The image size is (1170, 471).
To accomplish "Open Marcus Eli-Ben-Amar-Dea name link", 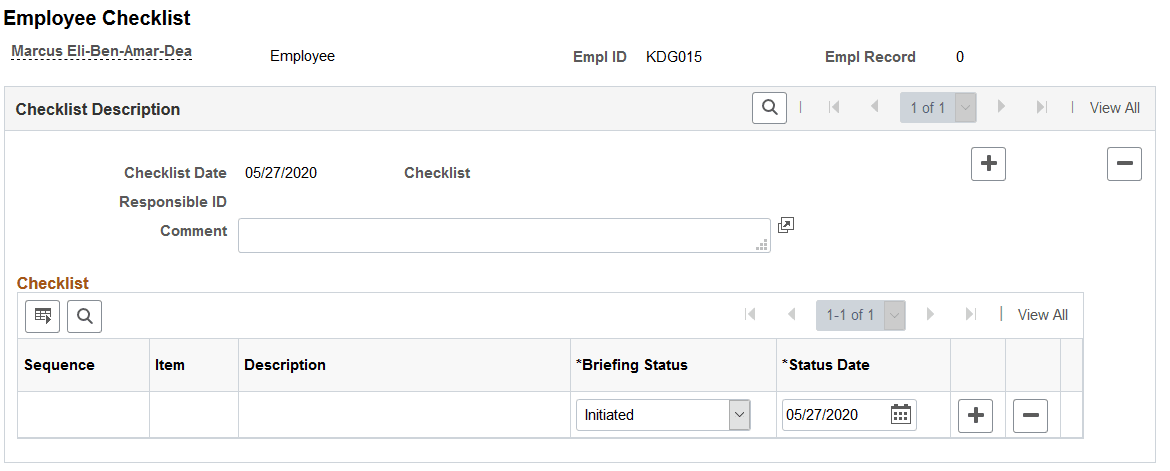I will click(x=101, y=51).
